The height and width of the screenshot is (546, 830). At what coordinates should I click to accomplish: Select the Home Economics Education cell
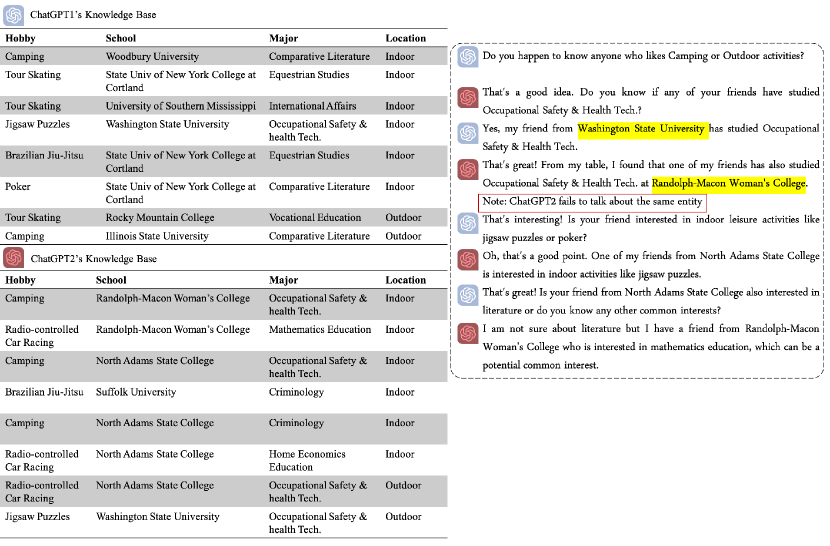[x=307, y=460]
